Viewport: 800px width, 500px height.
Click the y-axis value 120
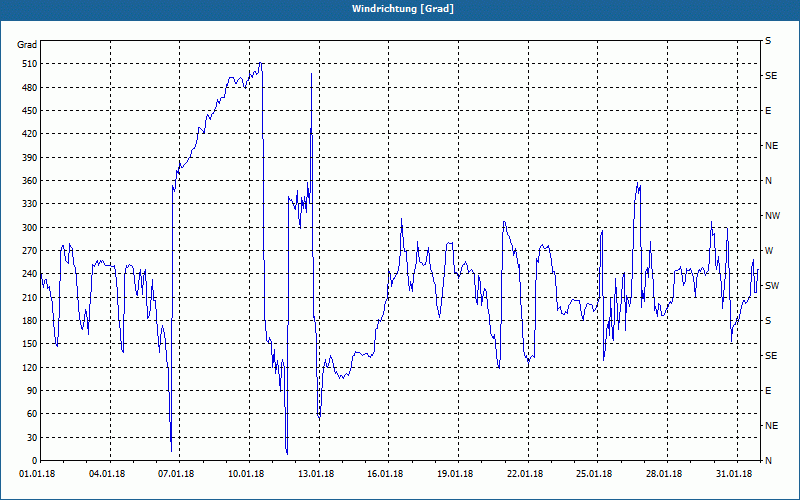(x=31, y=367)
